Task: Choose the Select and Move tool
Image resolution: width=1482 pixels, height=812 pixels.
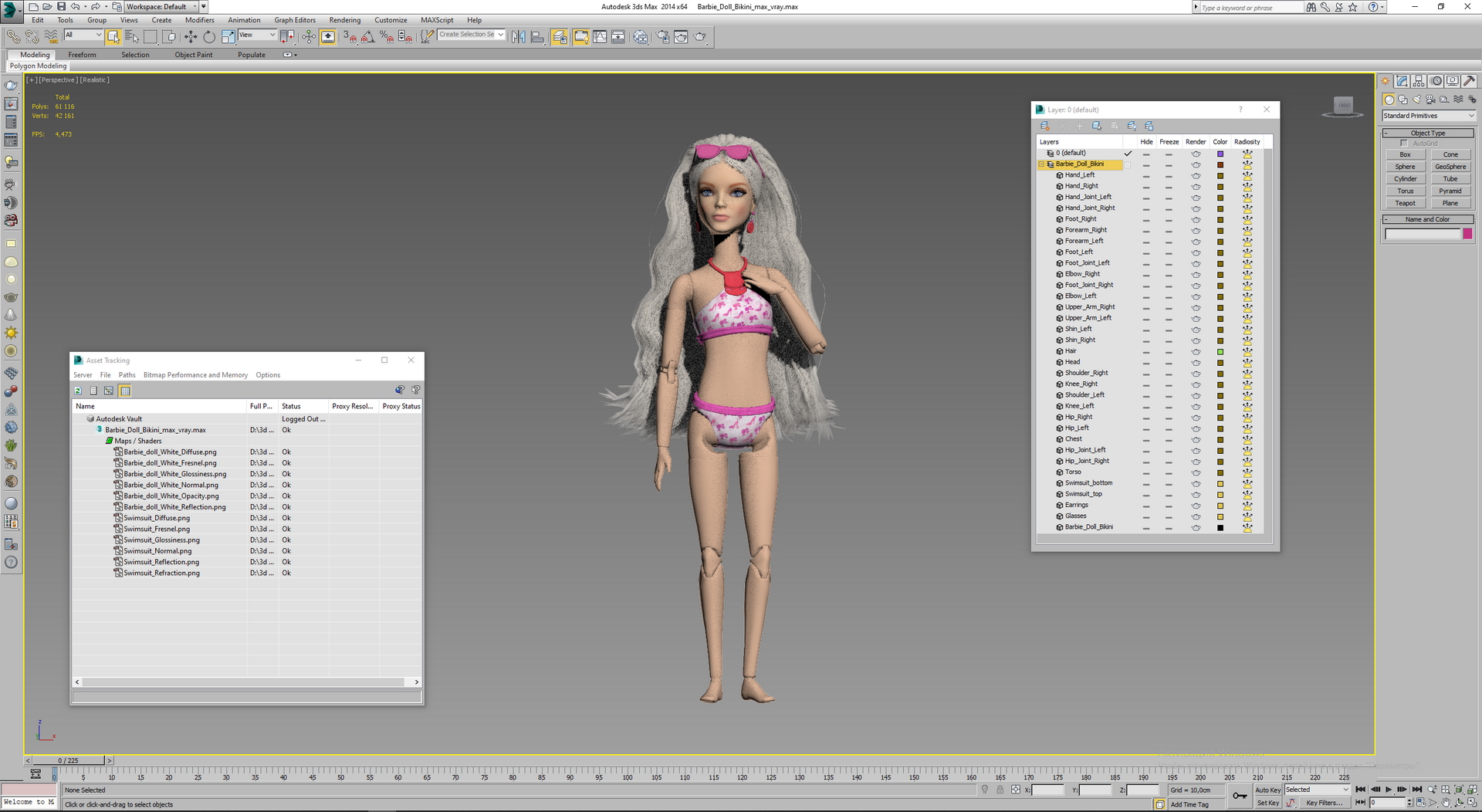Action: 191,36
